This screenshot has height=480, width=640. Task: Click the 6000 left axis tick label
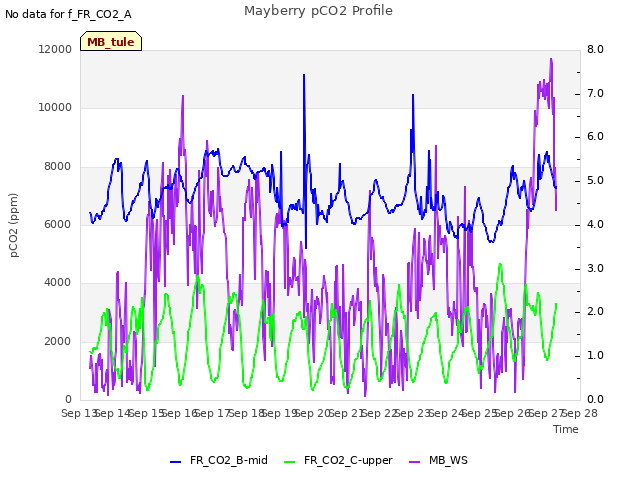coord(58,224)
